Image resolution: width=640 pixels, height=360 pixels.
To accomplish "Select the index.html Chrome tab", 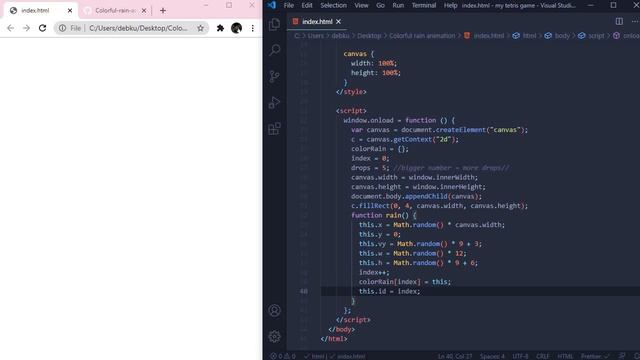I will pyautogui.click(x=40, y=11).
